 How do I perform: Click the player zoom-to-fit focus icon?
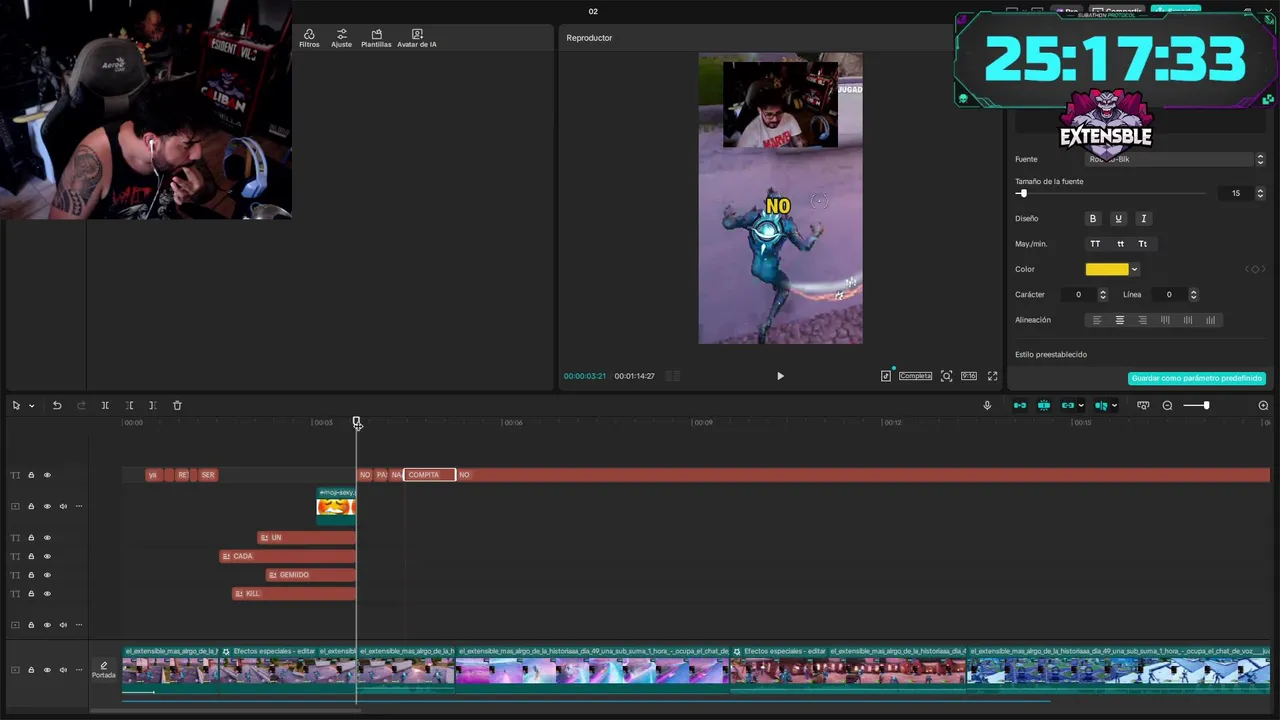(x=946, y=376)
